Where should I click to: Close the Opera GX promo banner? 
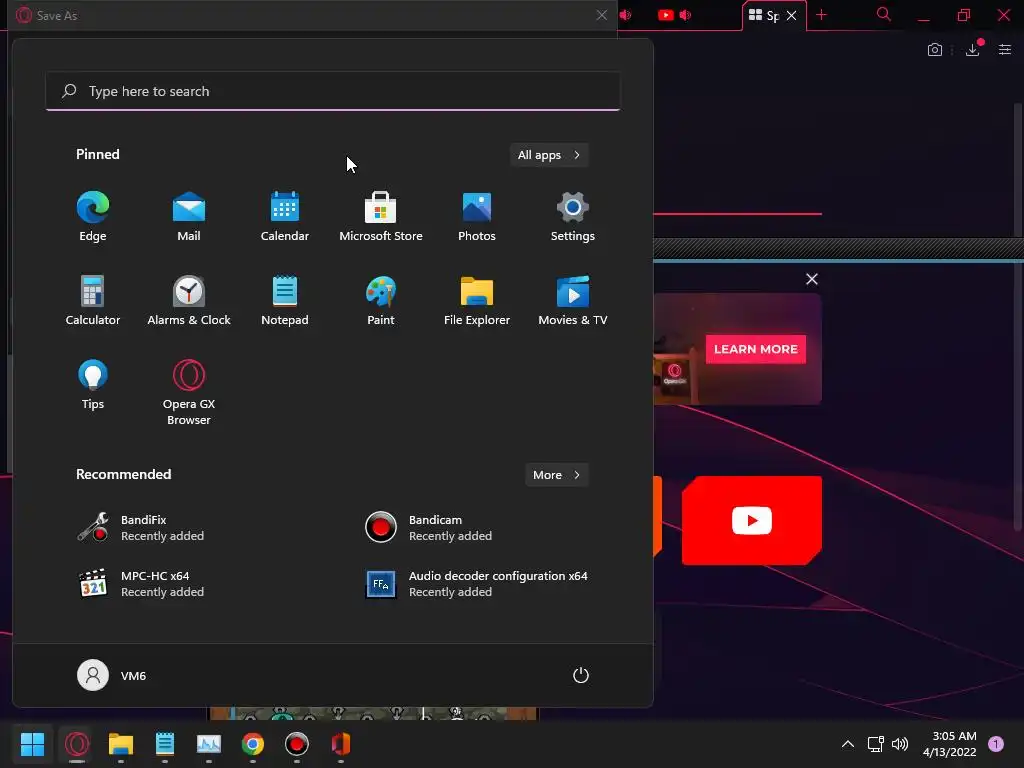point(812,280)
